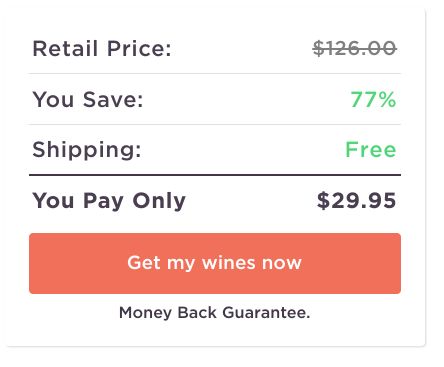Select the You Save label
The height and width of the screenshot is (367, 444).
[88, 99]
